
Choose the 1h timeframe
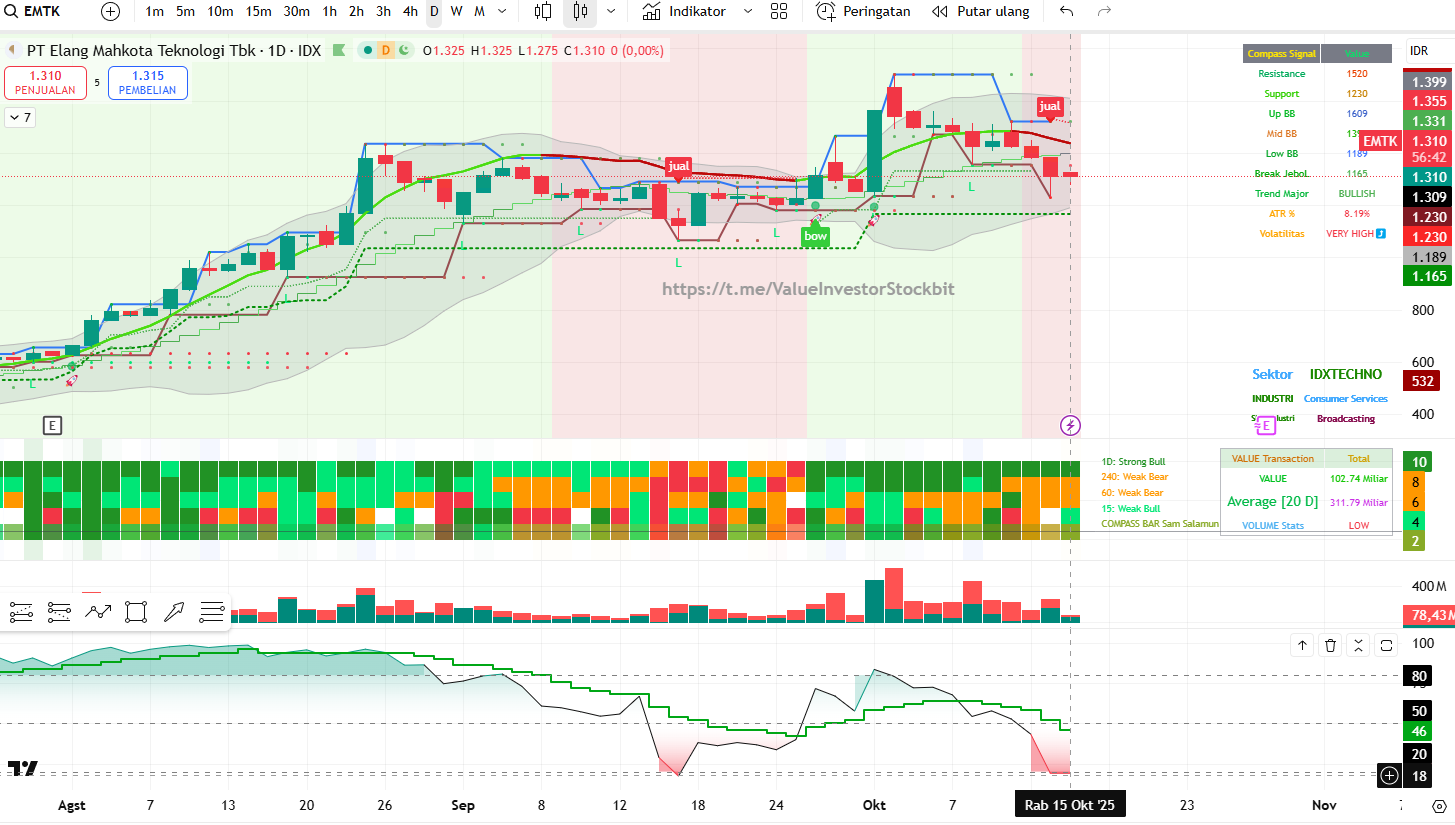pos(330,12)
